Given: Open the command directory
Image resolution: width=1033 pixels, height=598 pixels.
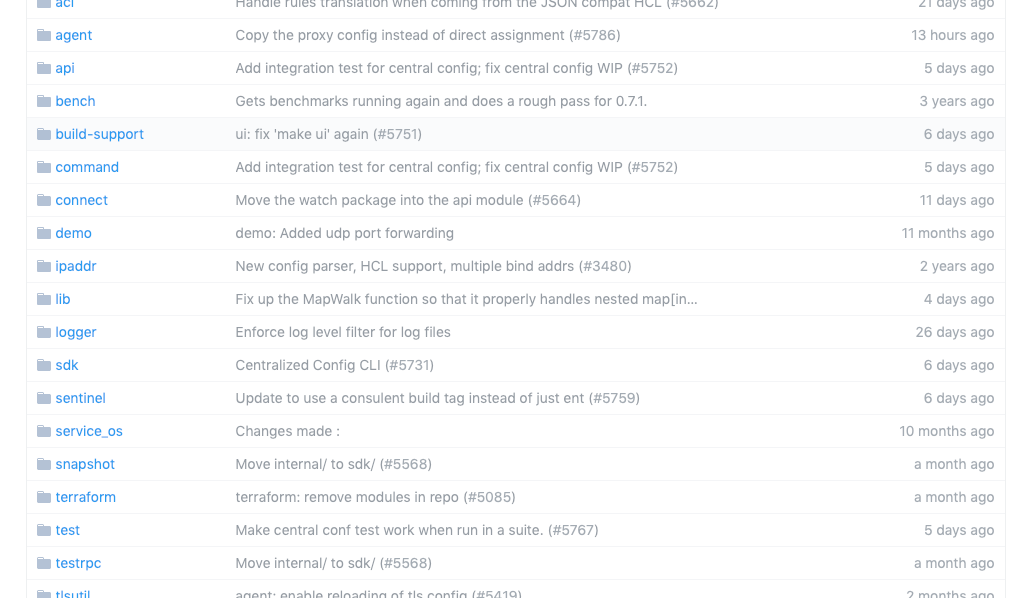Looking at the screenshot, I should [87, 167].
